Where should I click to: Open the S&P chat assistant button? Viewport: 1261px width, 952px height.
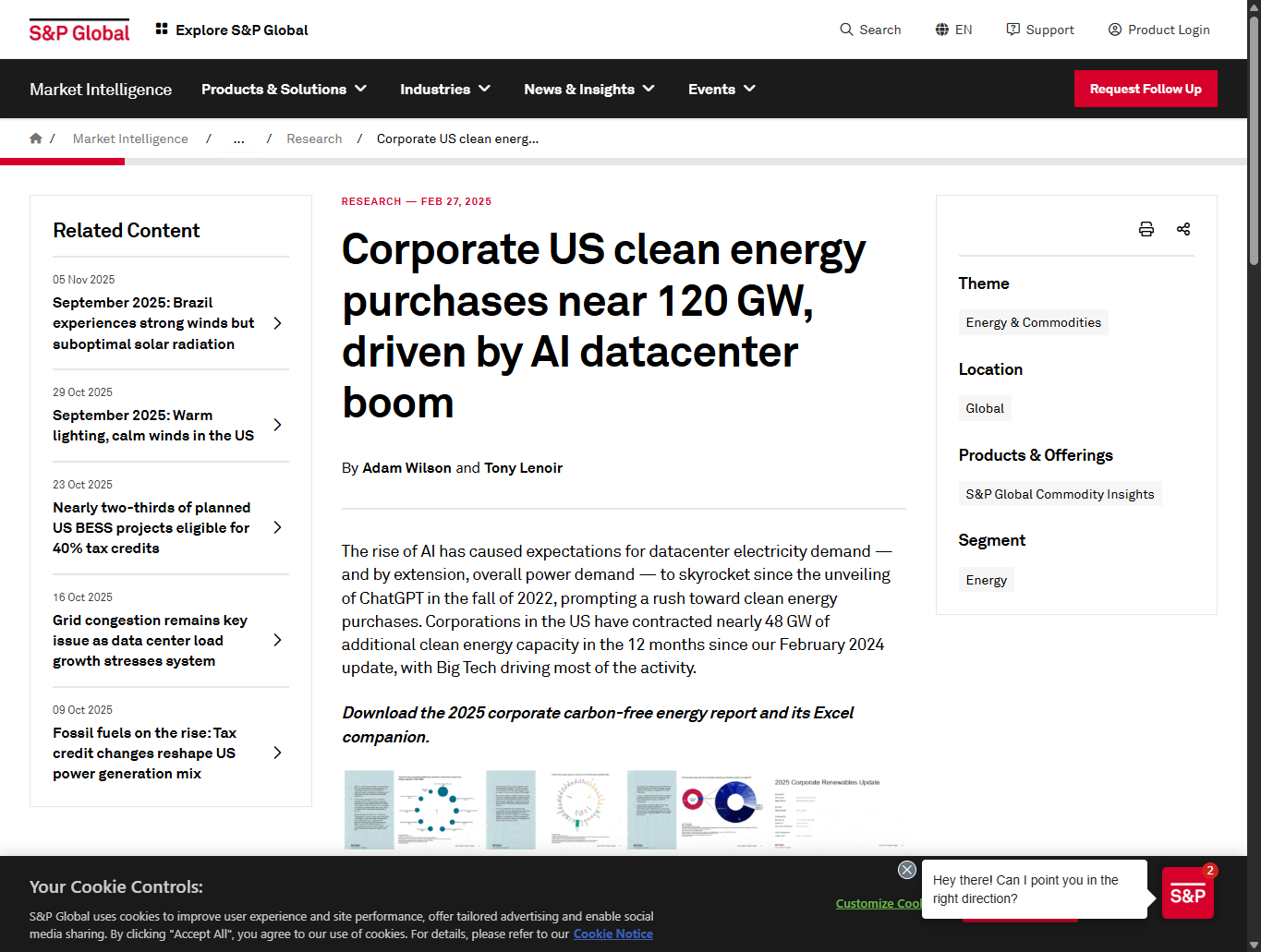(x=1187, y=894)
